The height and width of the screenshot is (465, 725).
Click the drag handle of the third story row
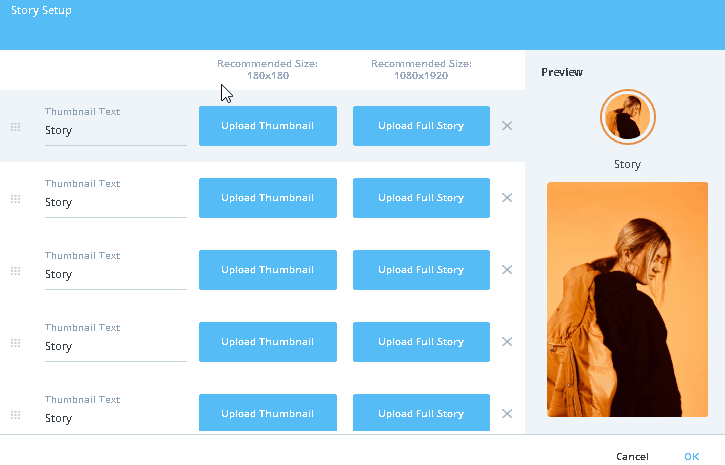coord(15,271)
